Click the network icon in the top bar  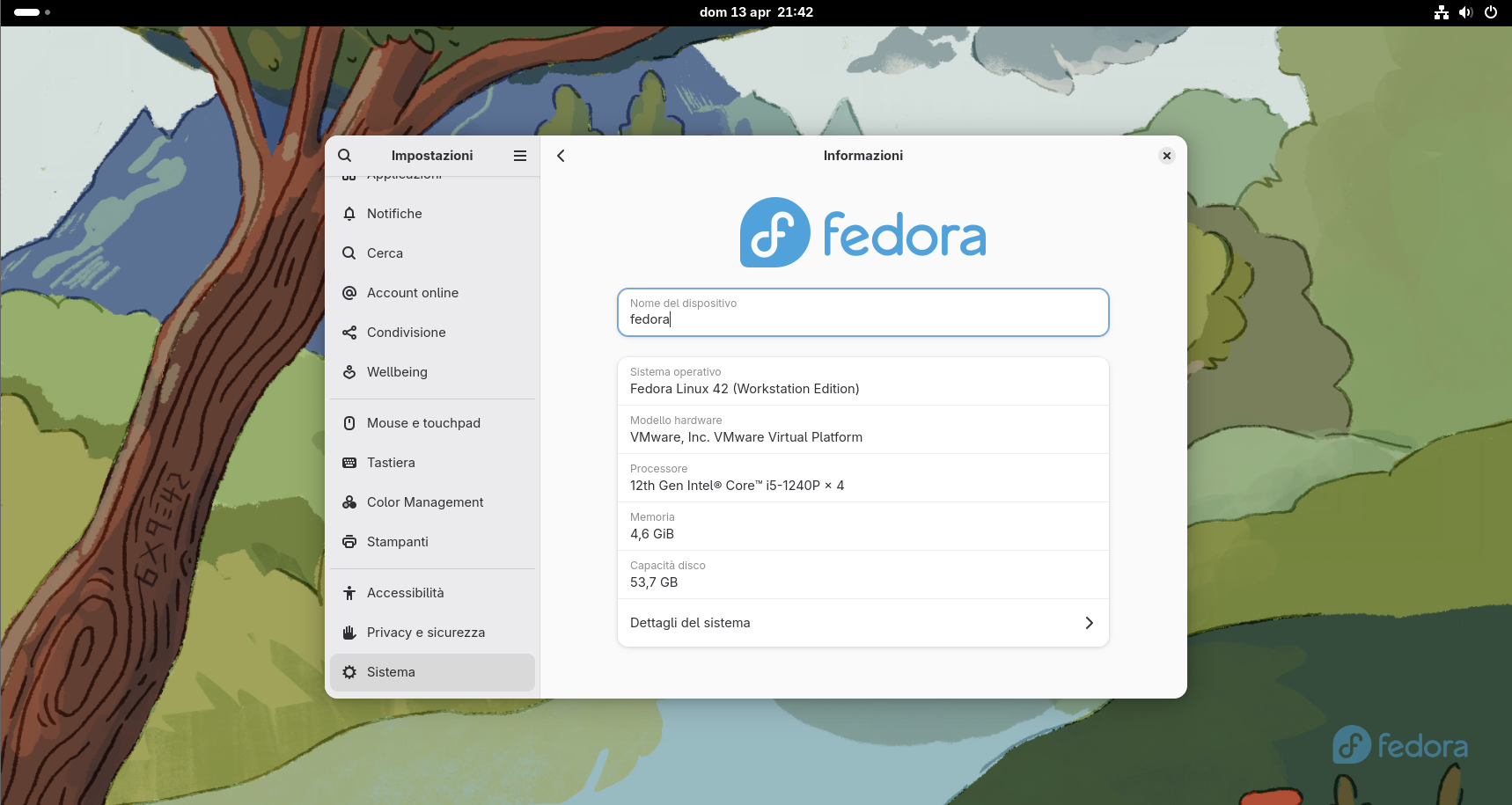(1441, 12)
